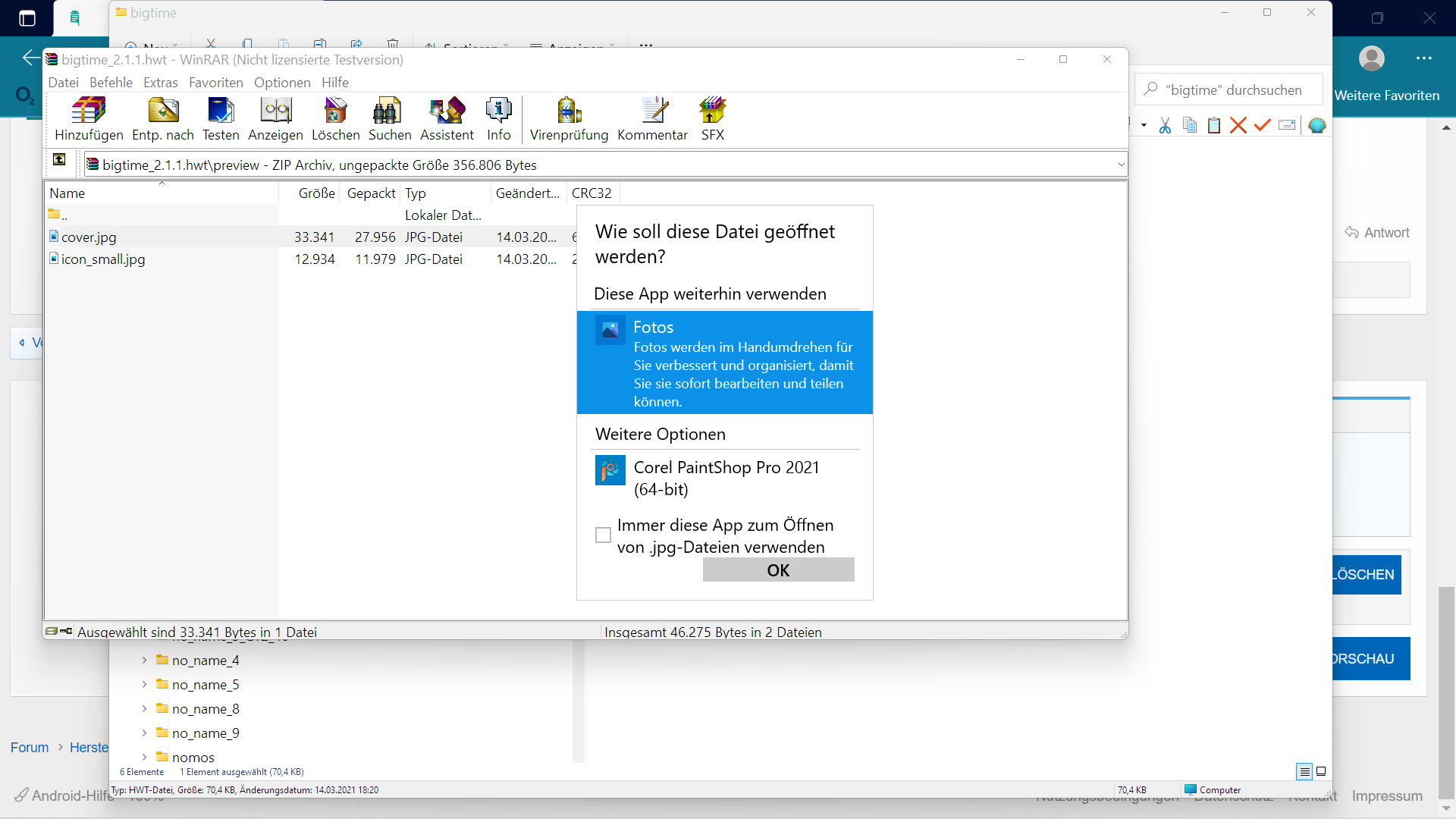Click the browser tab overview icon
This screenshot has height=819, width=1456.
(27, 18)
